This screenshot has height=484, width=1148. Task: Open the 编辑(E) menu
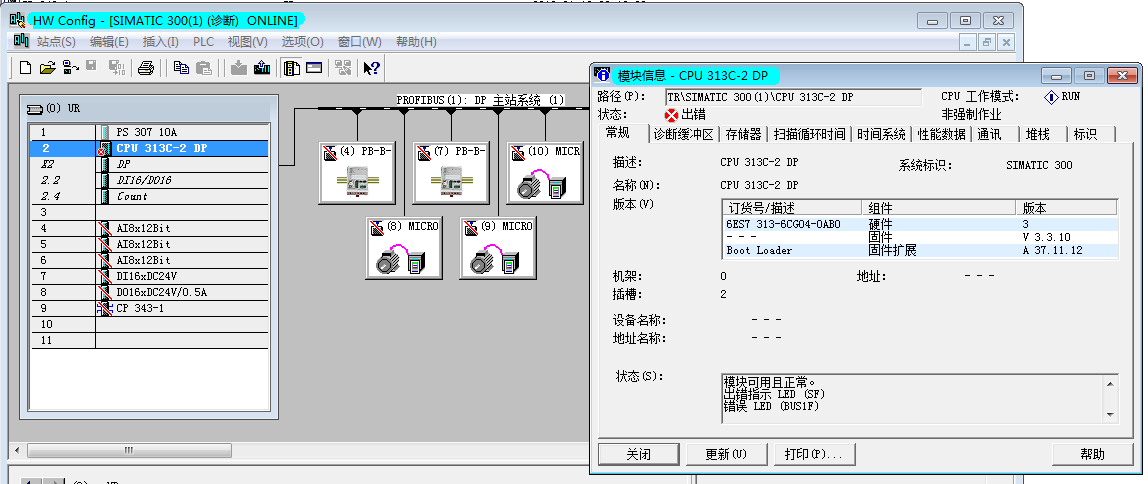point(109,42)
